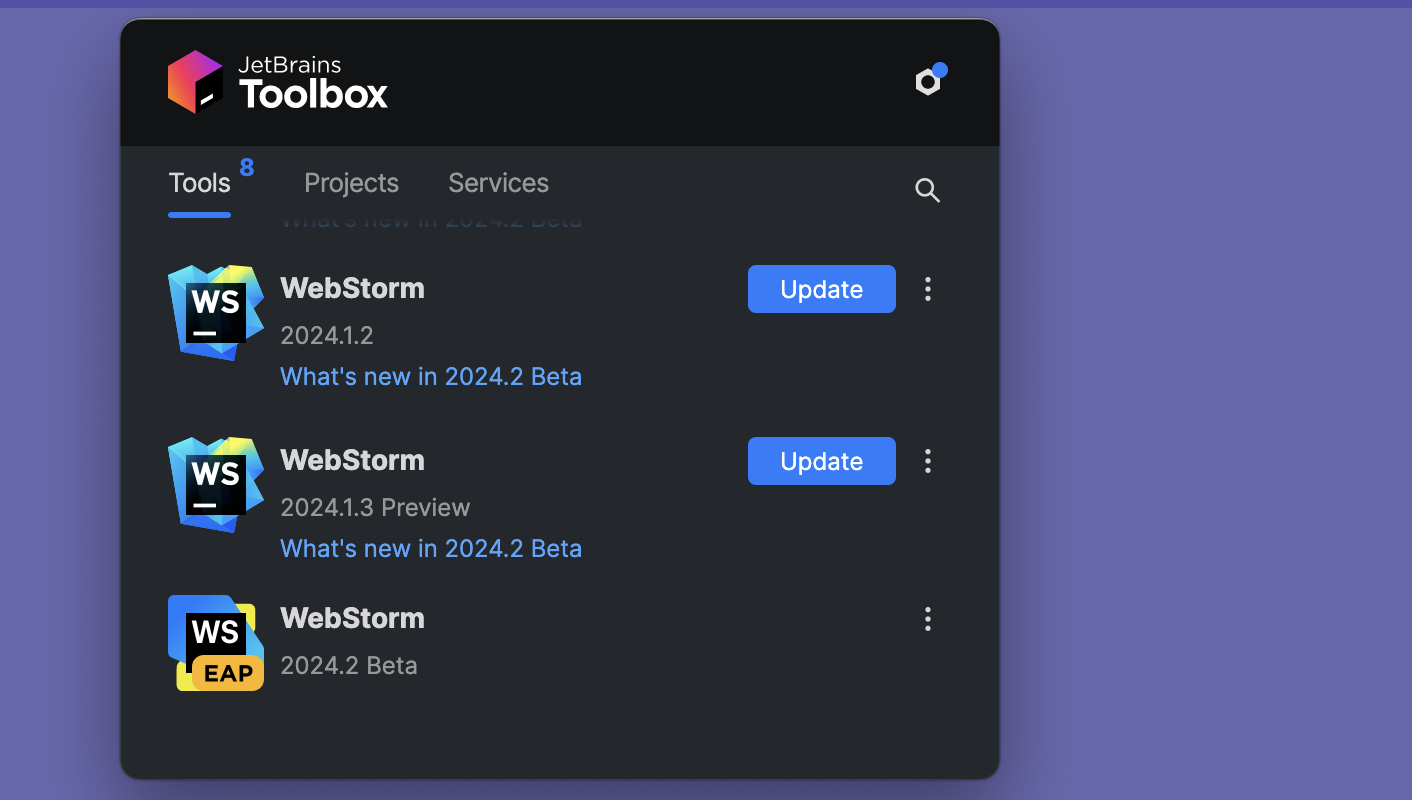Open options menu for WebStorm 2024.1.2
This screenshot has width=1412, height=800.
[x=928, y=289]
